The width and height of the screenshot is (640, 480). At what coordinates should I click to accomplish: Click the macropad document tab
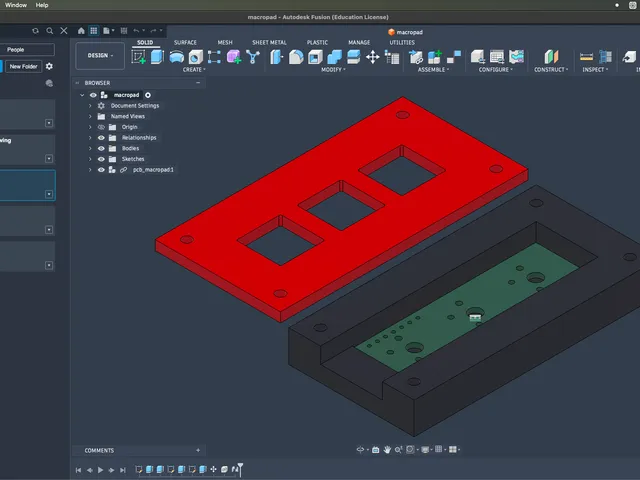click(x=405, y=32)
